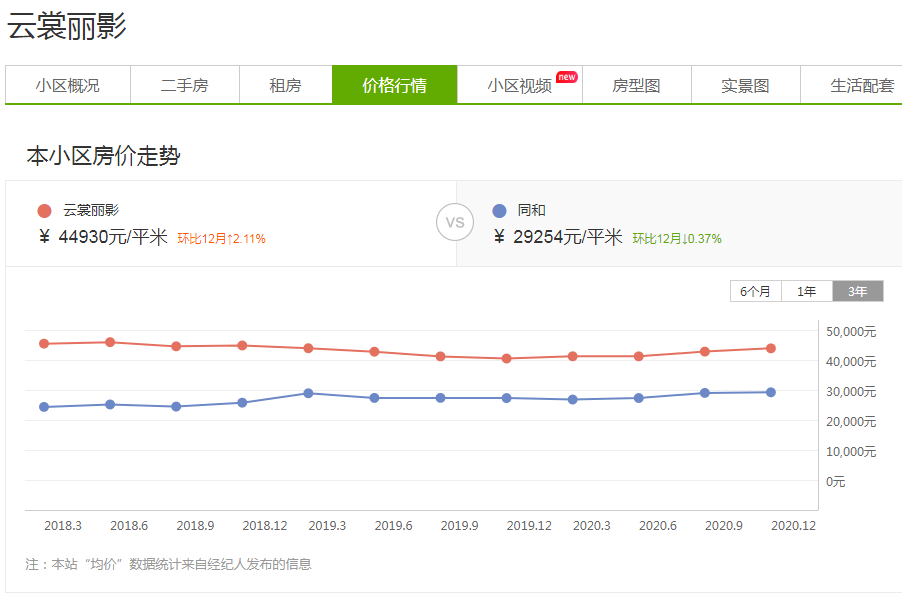902x602 pixels.
Task: Click blue data point for 2019.12
Action: point(507,398)
